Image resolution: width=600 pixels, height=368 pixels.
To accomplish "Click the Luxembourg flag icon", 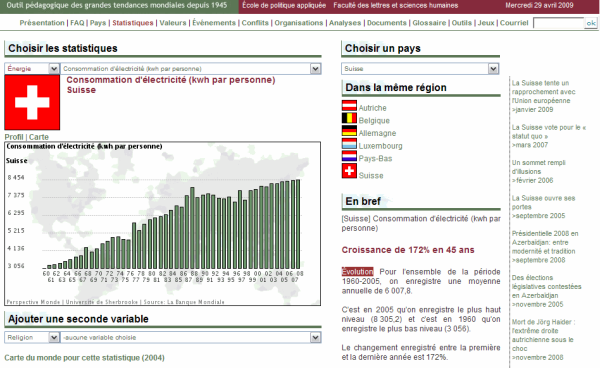I will pyautogui.click(x=349, y=143).
